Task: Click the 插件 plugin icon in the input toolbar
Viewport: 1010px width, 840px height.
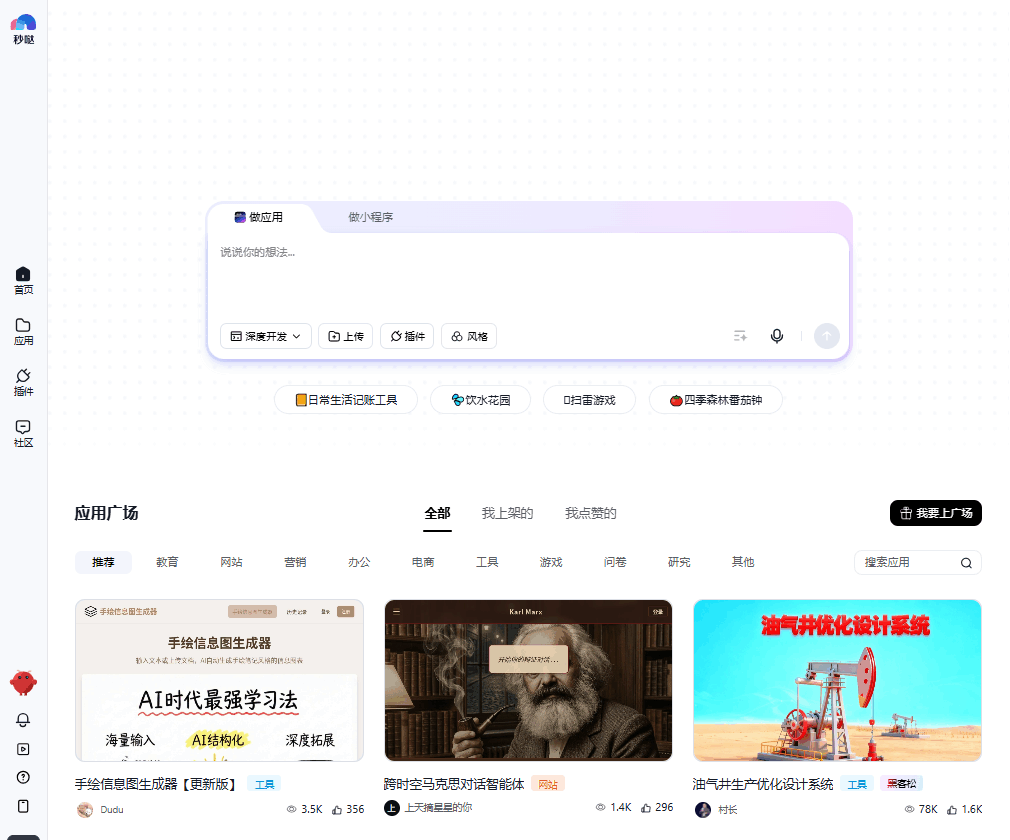Action: [x=406, y=336]
